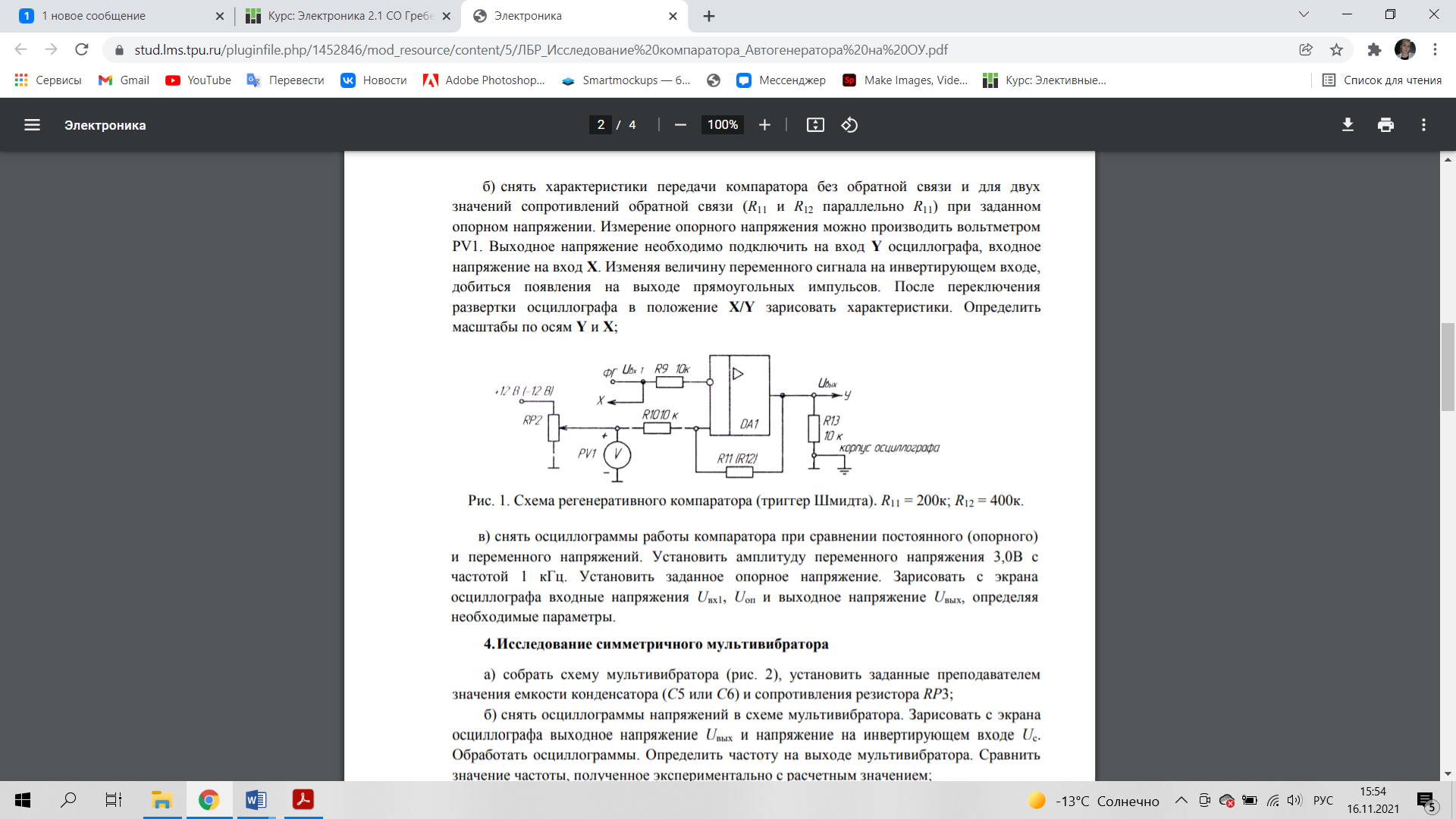Screen dimensions: 1456x819
Task: Open Chrome extensions puzzle icon
Action: pos(1374,49)
